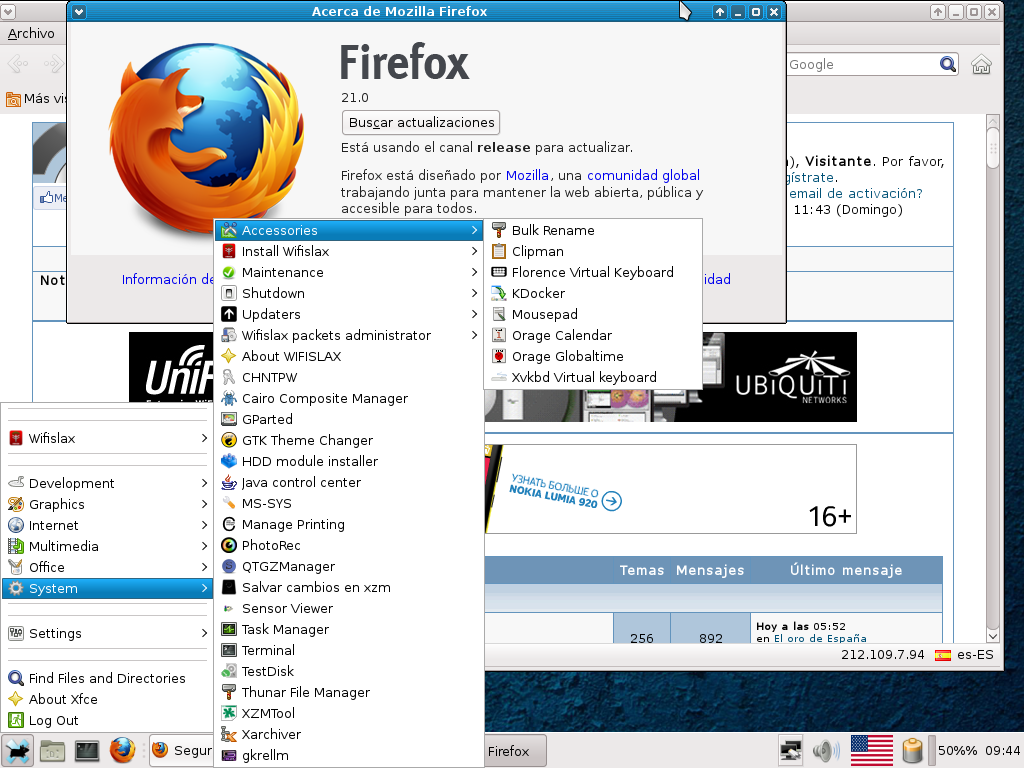Start Cairo Composite Manager

click(x=349, y=398)
